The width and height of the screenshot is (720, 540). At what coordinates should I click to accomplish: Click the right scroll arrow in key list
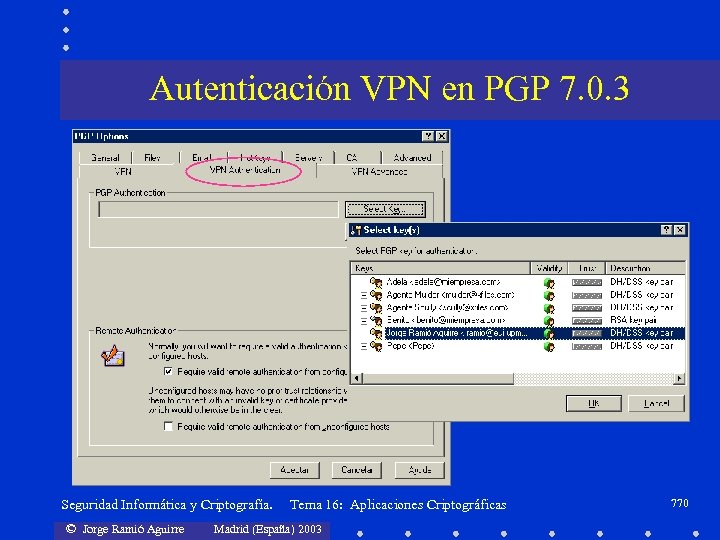pyautogui.click(x=680, y=378)
